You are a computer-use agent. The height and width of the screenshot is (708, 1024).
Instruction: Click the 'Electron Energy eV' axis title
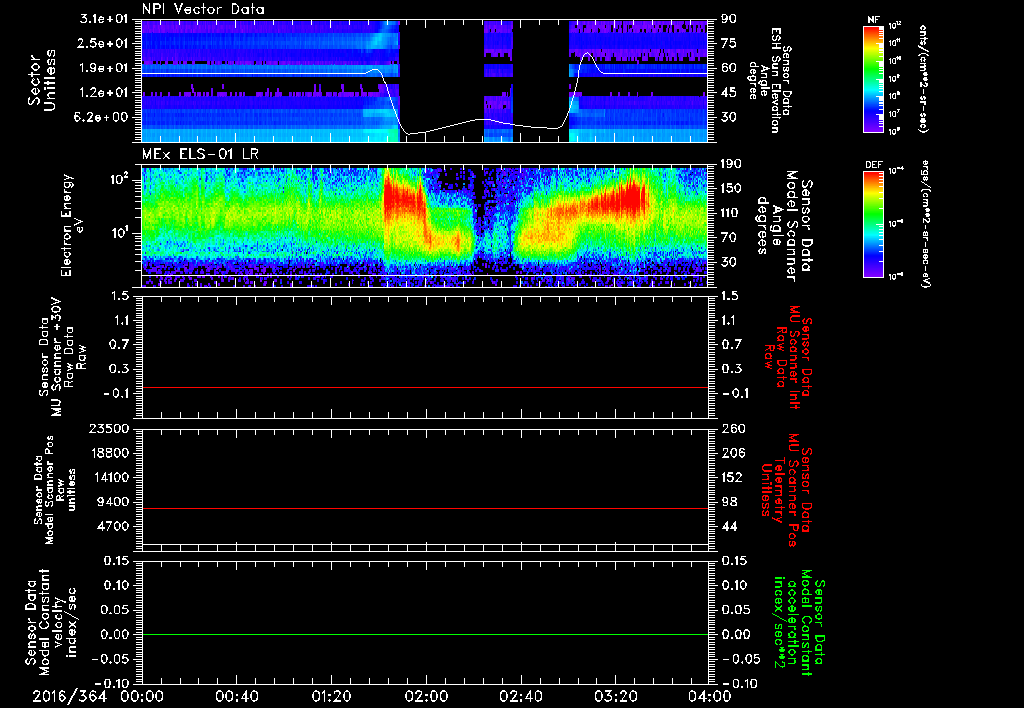[74, 225]
